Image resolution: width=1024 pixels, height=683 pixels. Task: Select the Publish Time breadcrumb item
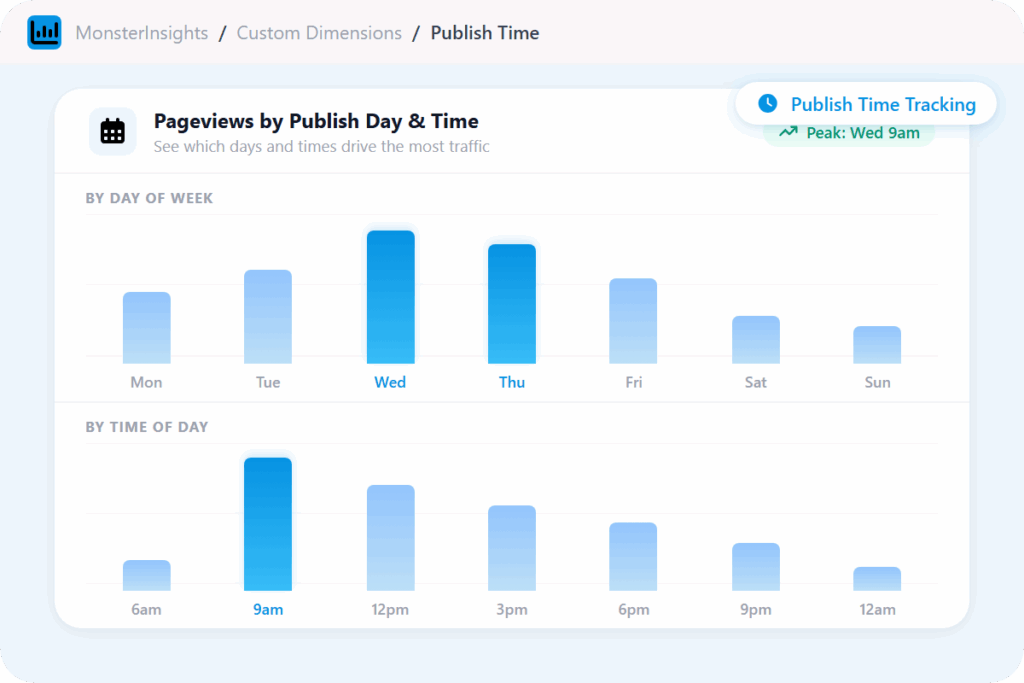coord(484,33)
